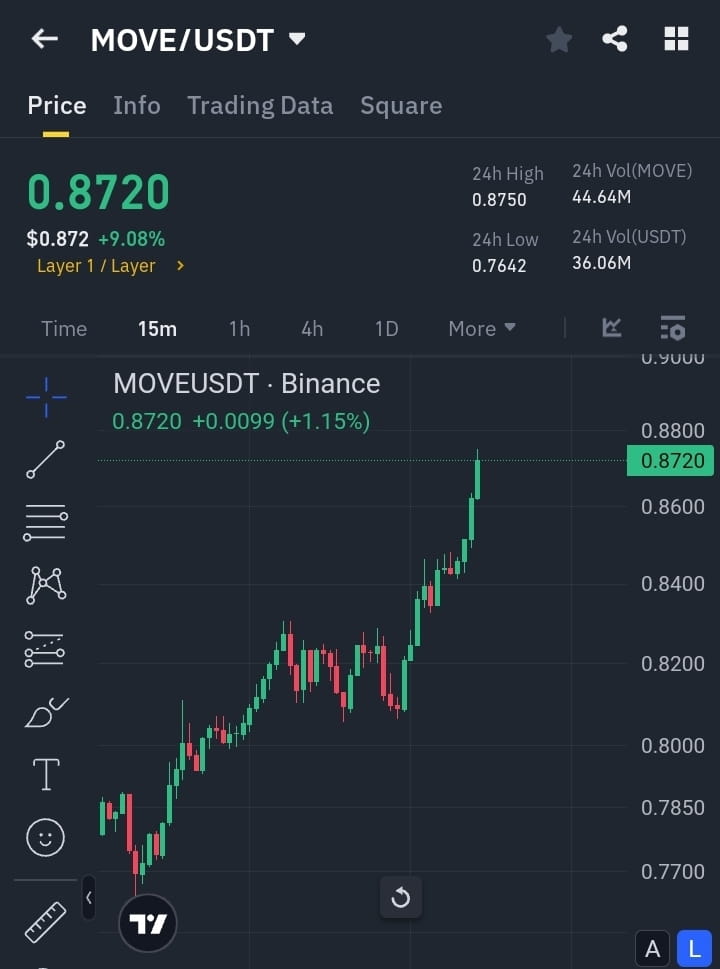This screenshot has height=969, width=720.
Task: Open the chart indicators icon
Action: tap(612, 328)
